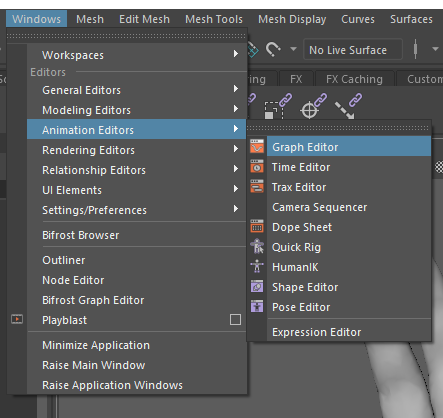The width and height of the screenshot is (443, 418).
Task: Switch to the FX Caching shelf tab
Action: [x=354, y=79]
